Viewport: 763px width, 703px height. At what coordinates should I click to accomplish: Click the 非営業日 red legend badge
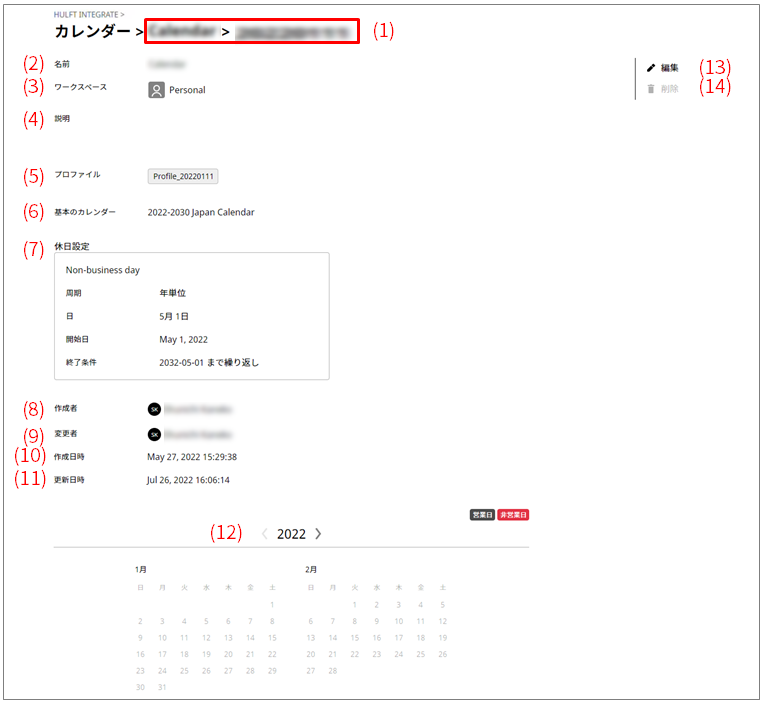coord(513,514)
